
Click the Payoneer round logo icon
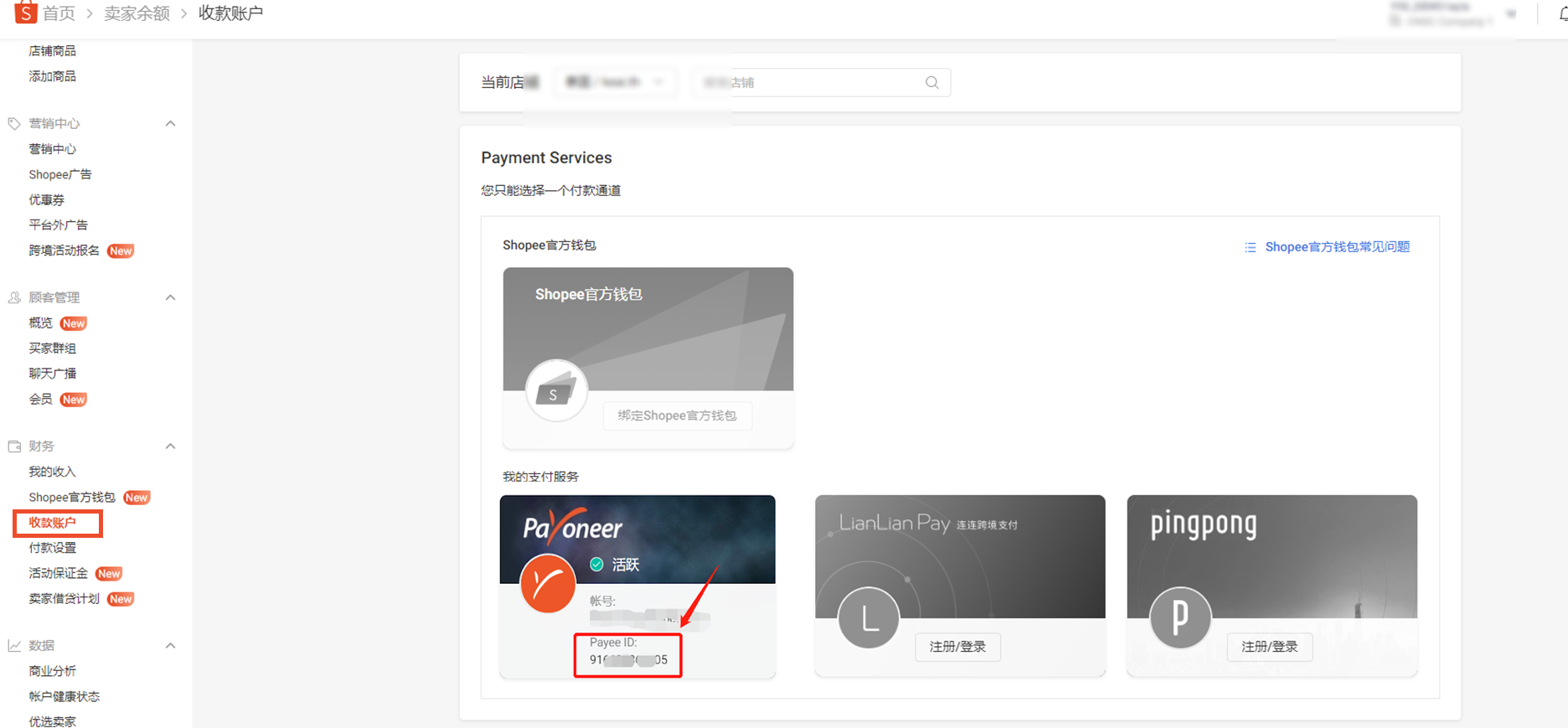(548, 583)
